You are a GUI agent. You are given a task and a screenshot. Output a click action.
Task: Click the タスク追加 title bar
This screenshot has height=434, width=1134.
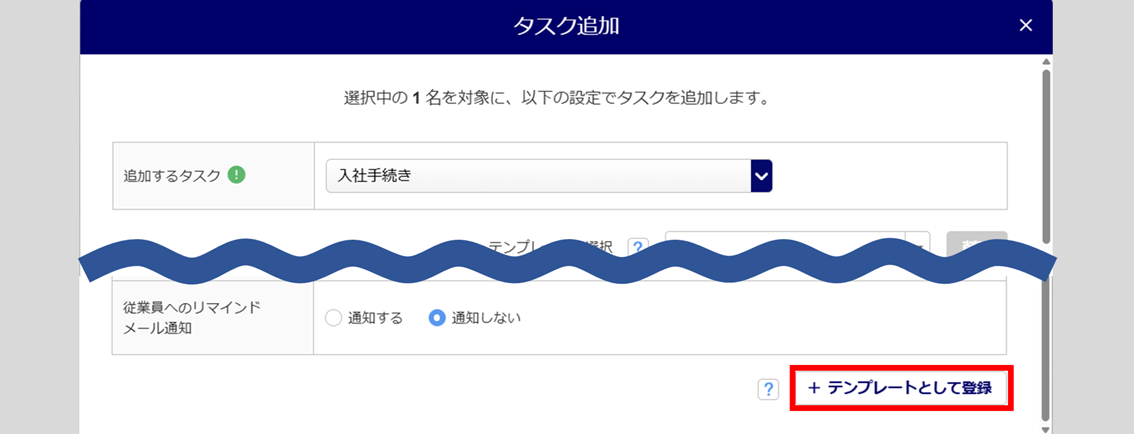click(565, 26)
